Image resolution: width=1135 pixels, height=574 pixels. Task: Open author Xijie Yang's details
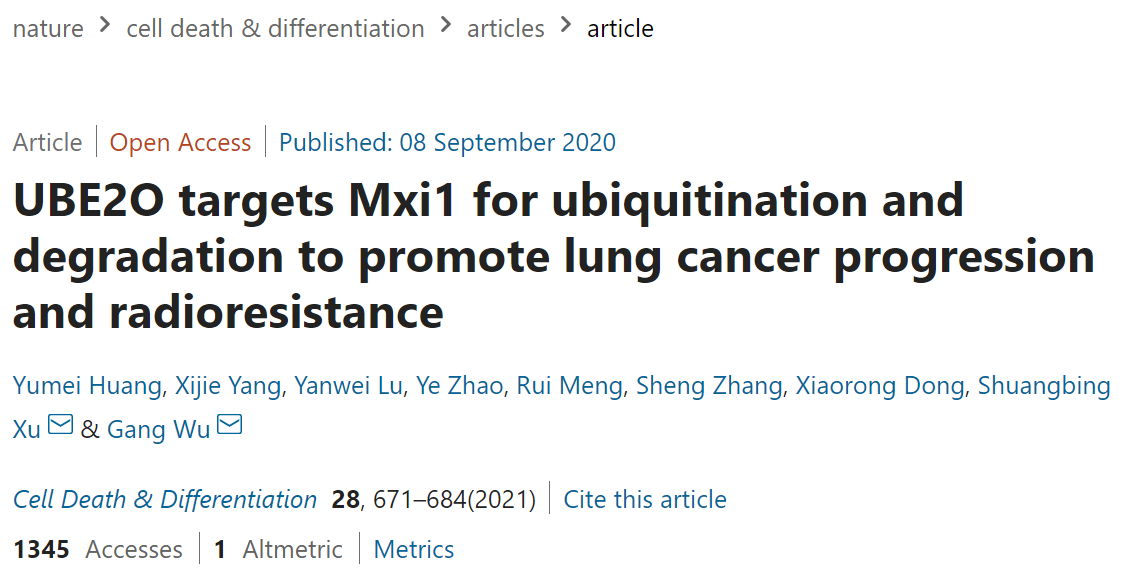[x=228, y=386]
